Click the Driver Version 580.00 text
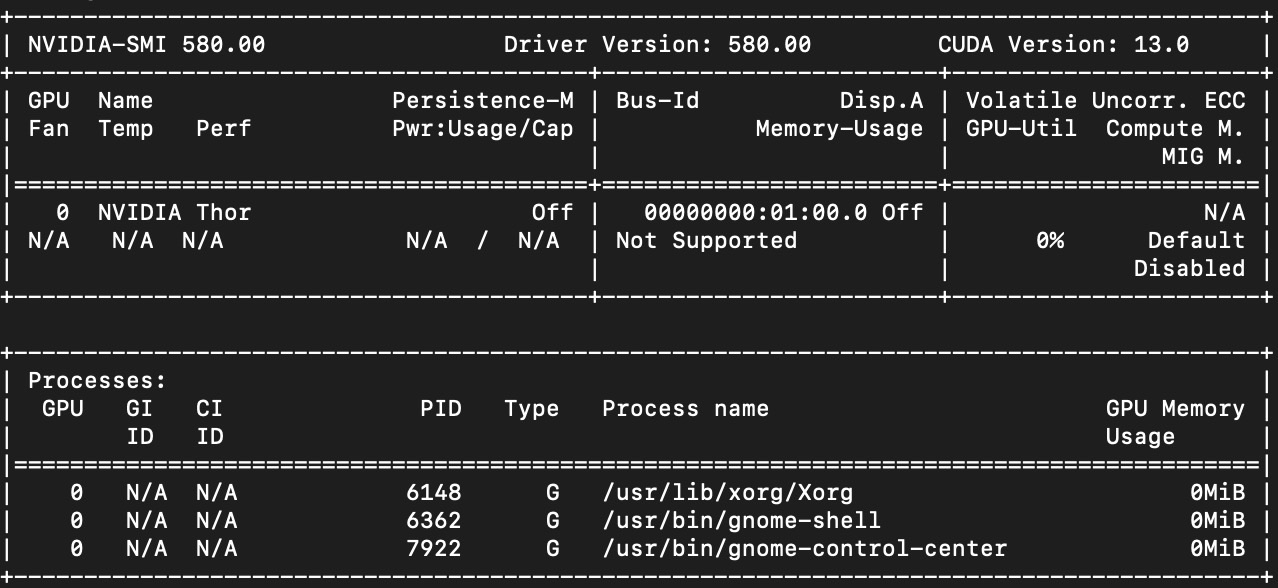The width and height of the screenshot is (1278, 588). [x=657, y=45]
